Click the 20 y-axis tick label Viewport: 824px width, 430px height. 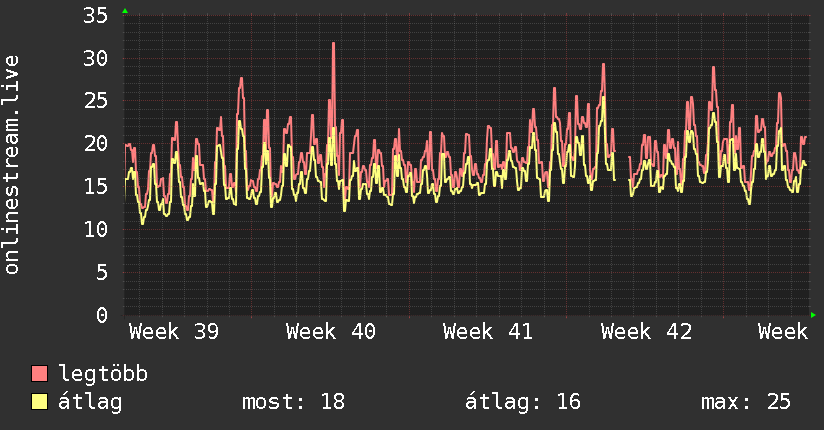[96, 144]
